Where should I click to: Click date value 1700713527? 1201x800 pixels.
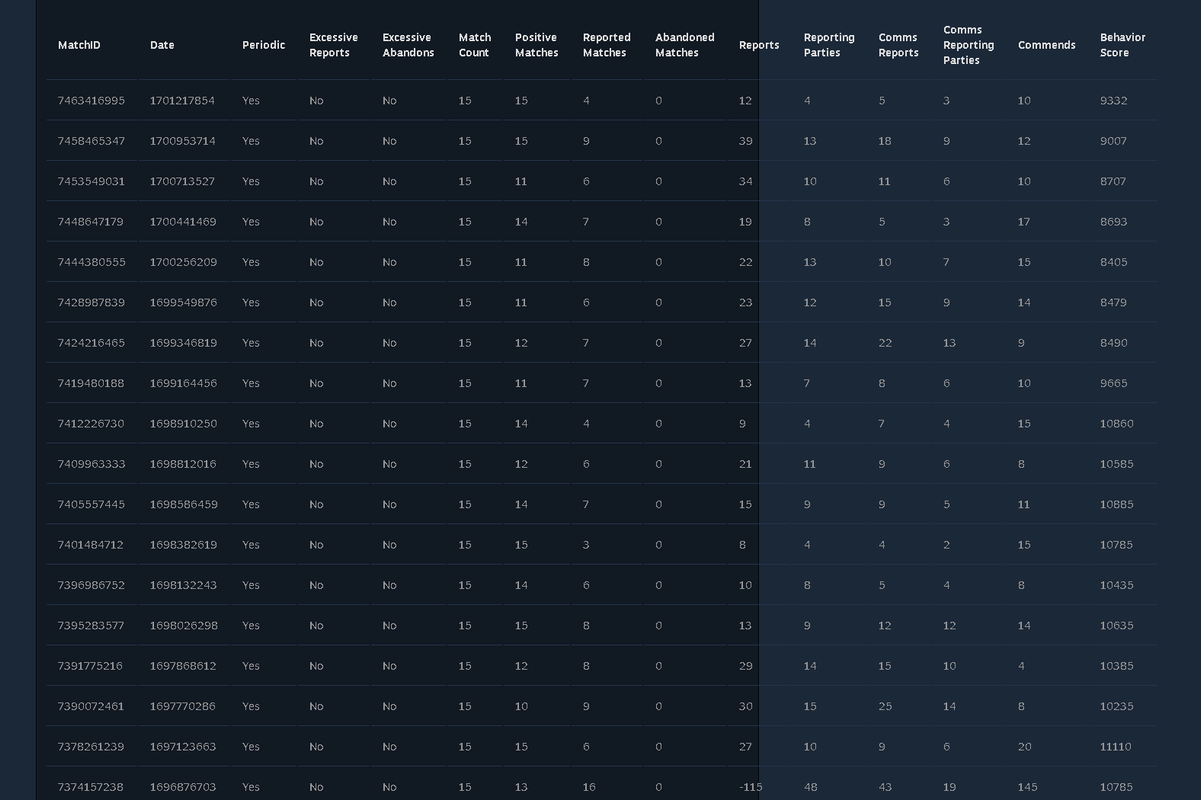(183, 182)
